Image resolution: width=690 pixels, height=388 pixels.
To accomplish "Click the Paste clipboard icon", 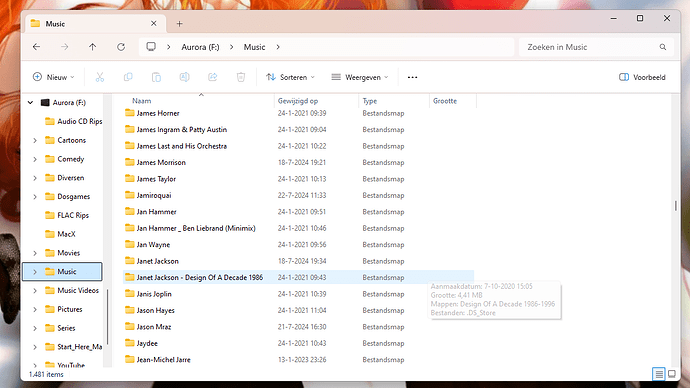I will [156, 77].
